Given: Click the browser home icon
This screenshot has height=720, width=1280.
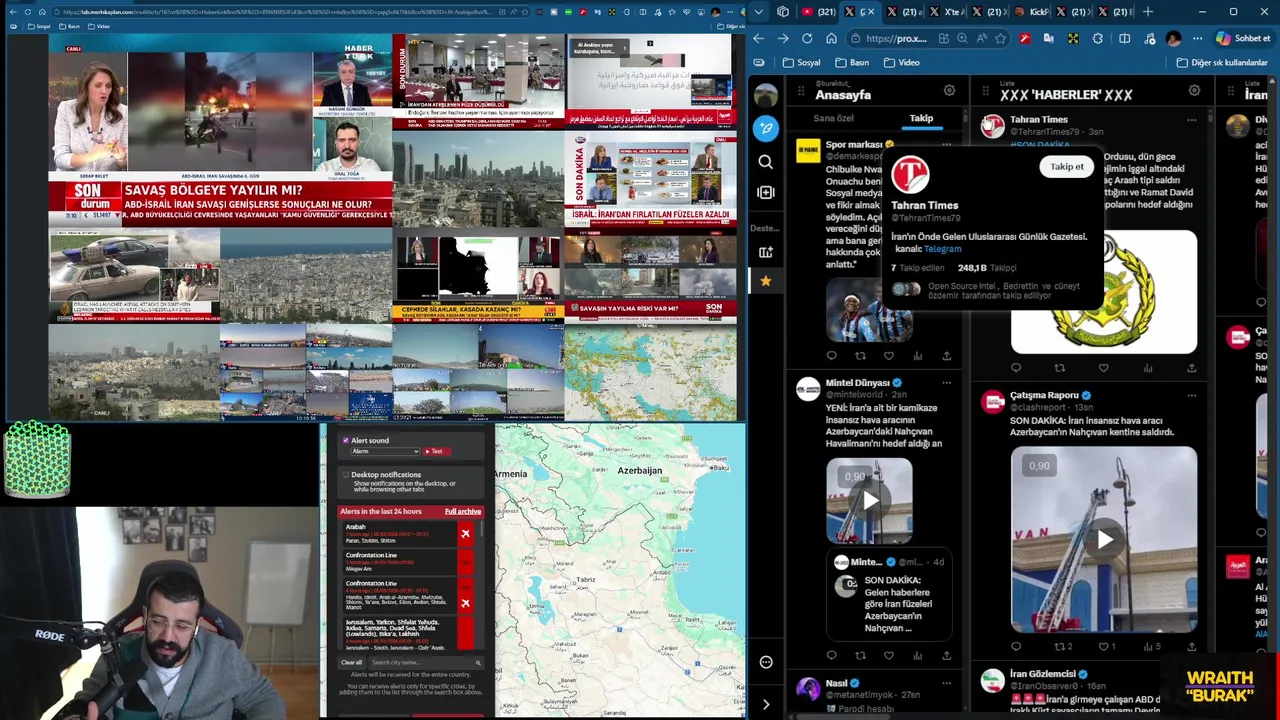Looking at the screenshot, I should coord(831,38).
